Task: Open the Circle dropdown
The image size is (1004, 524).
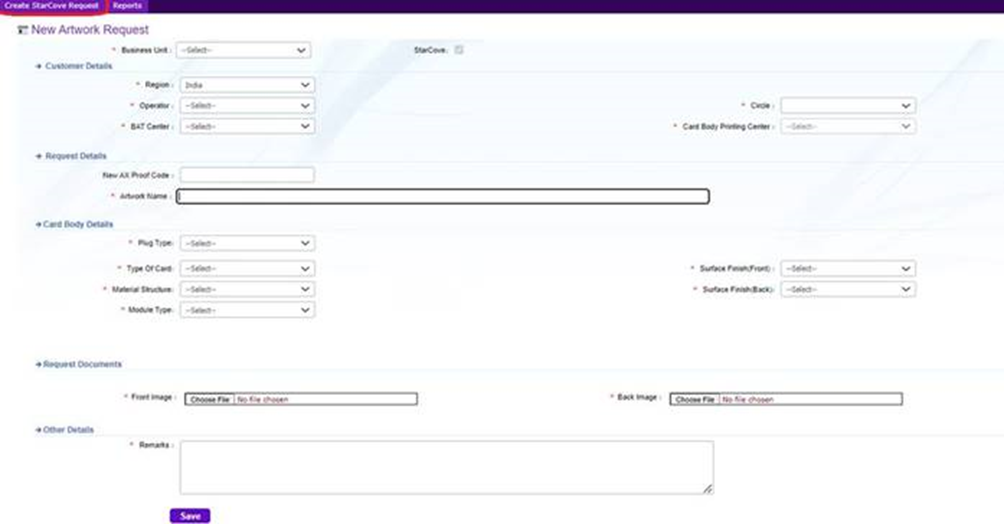Action: [848, 105]
